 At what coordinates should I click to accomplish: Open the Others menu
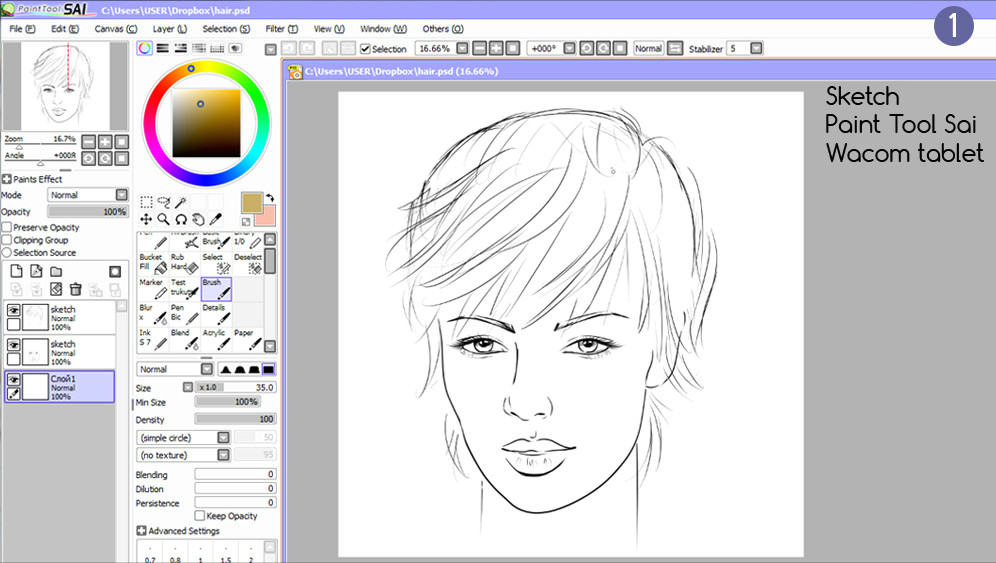(x=443, y=29)
